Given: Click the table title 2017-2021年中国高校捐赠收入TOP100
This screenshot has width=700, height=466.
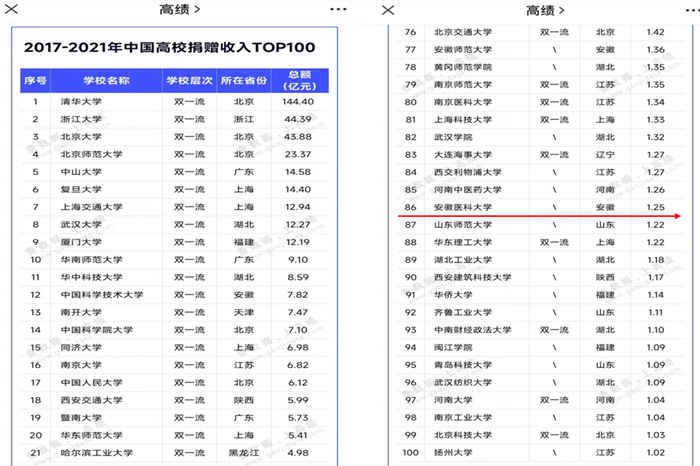Looking at the screenshot, I should pyautogui.click(x=169, y=47).
